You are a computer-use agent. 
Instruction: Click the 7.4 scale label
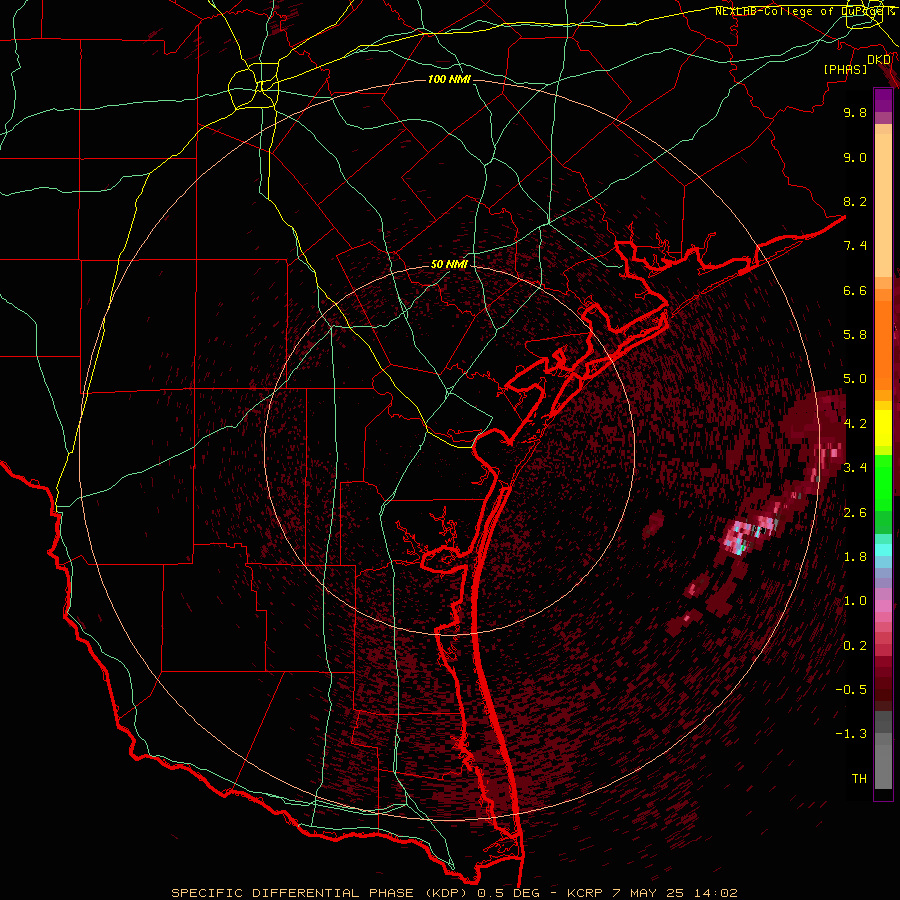[x=855, y=246]
